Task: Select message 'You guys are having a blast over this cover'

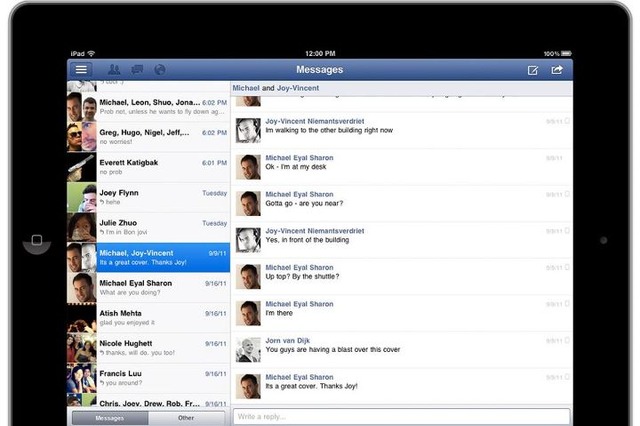Action: click(x=333, y=350)
